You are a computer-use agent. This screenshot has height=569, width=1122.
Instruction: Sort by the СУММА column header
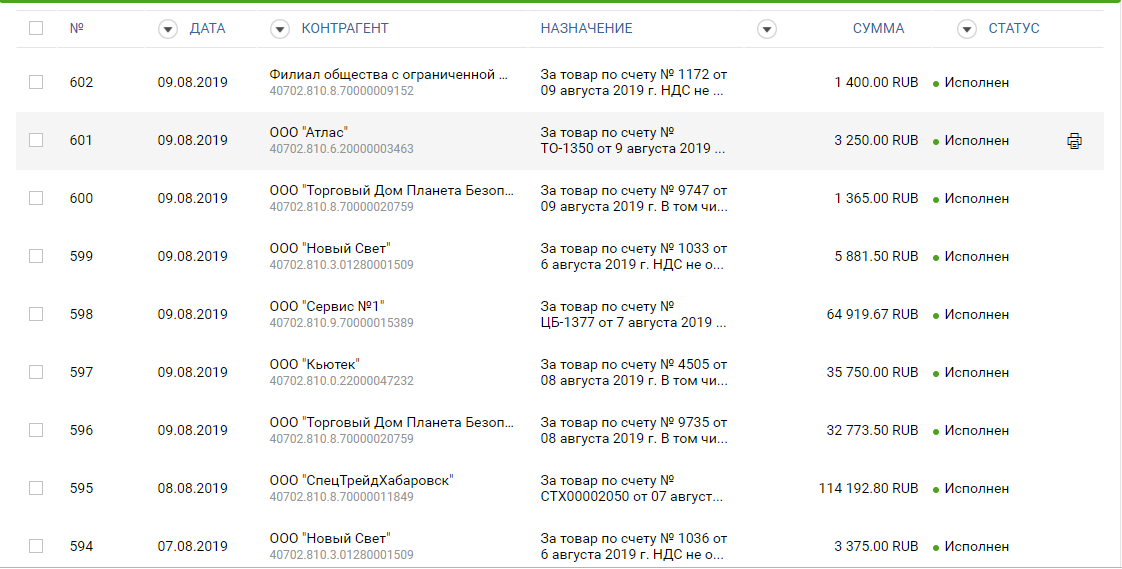click(x=878, y=29)
